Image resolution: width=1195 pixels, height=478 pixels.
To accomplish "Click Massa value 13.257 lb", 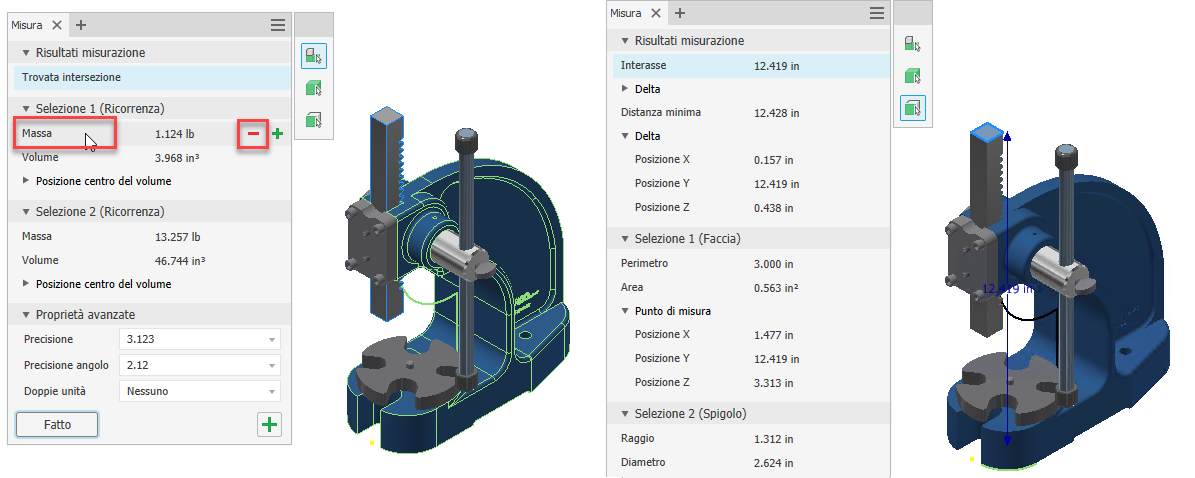I will [x=178, y=236].
